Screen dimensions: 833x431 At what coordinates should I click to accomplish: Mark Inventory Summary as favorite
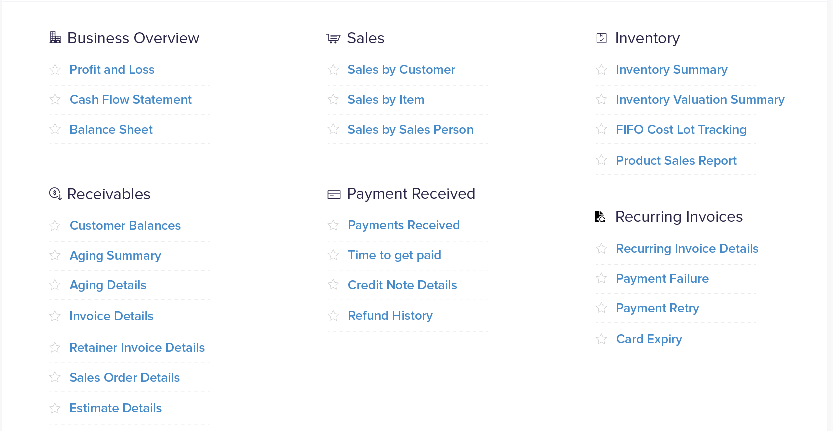(601, 70)
